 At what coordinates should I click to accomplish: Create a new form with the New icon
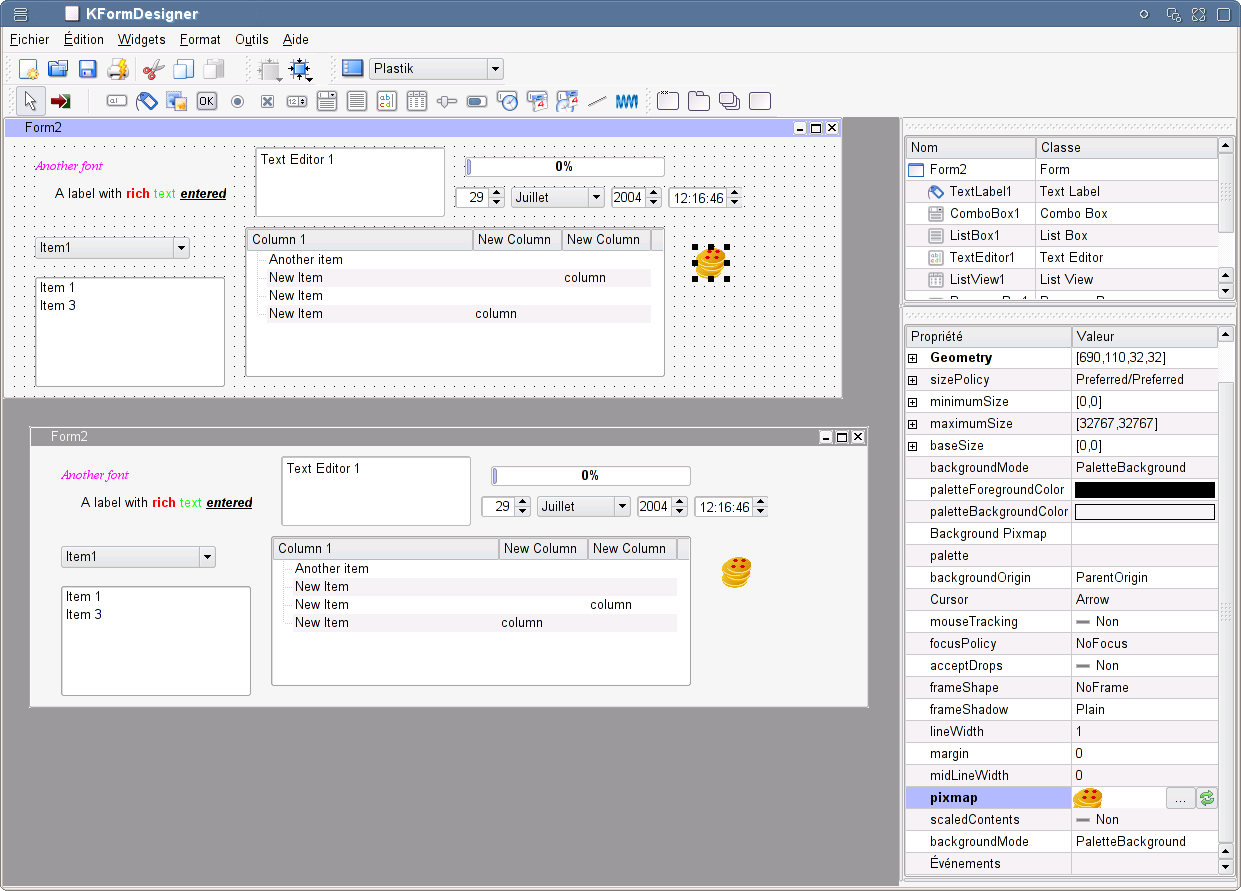29,69
